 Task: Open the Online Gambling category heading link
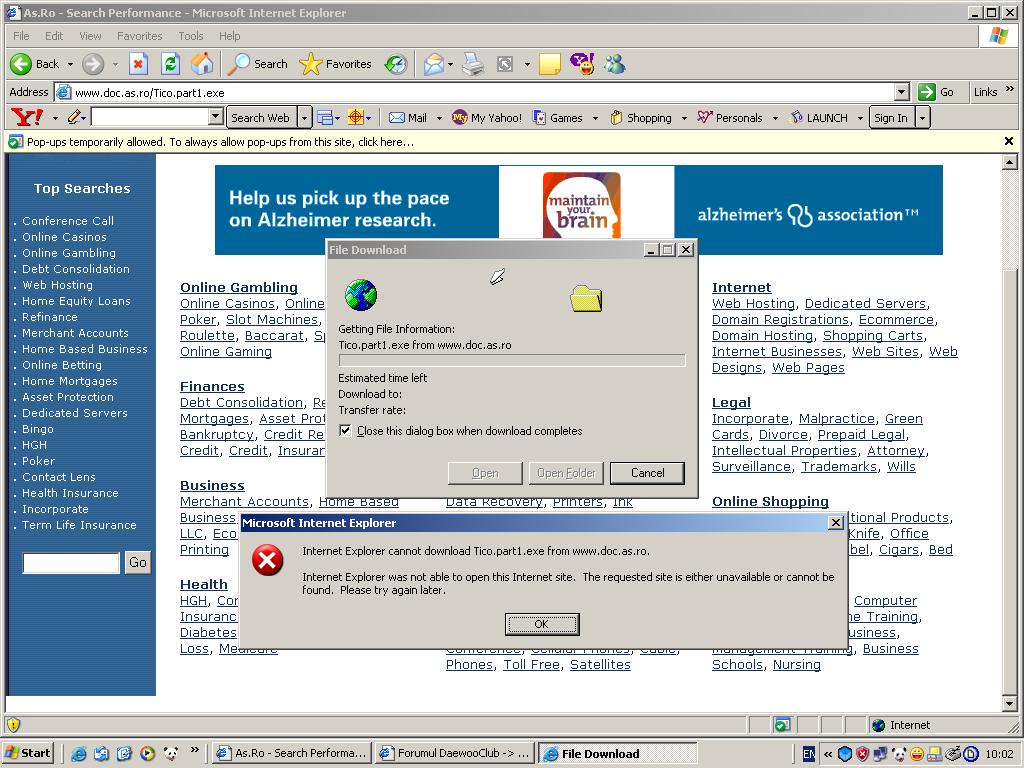tap(238, 287)
